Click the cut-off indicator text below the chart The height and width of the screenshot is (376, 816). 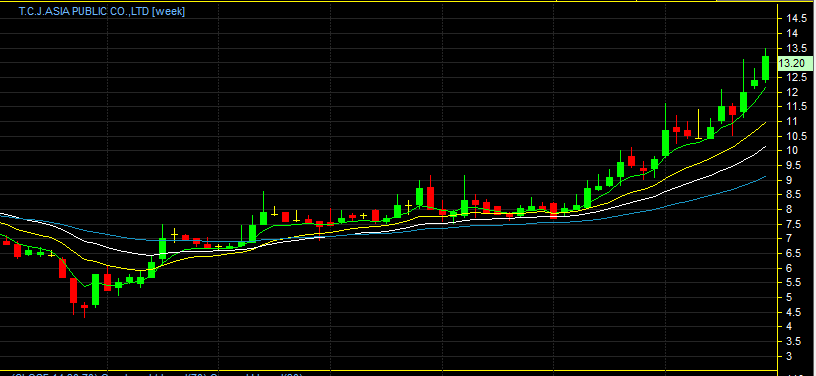click(x=156, y=374)
